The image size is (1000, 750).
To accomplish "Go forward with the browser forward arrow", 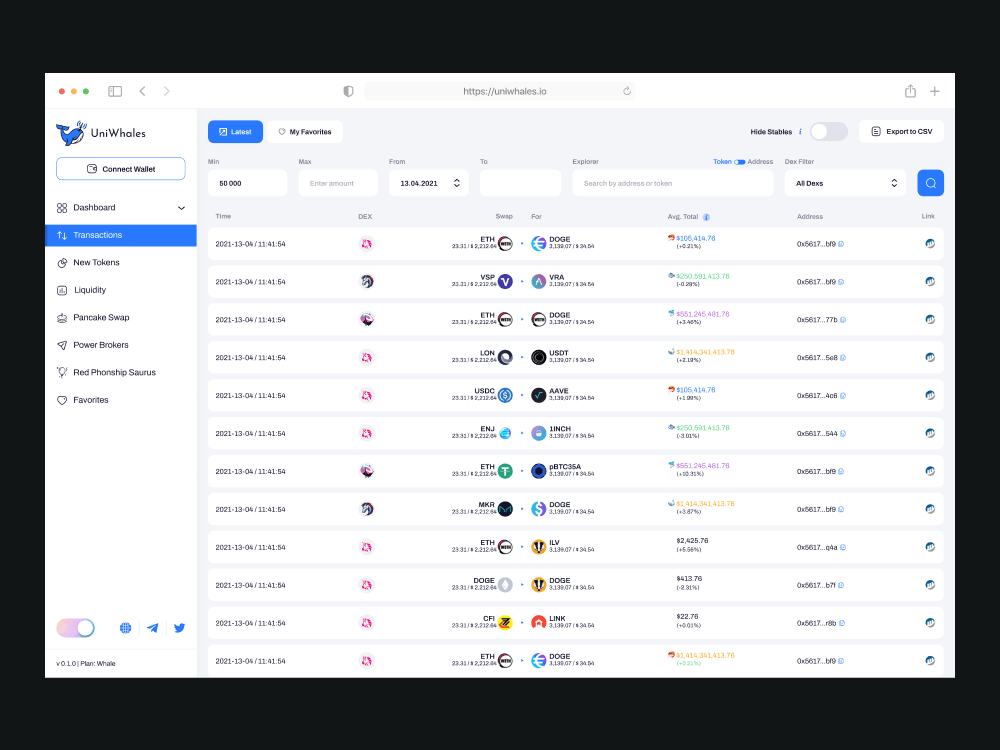I will [x=166, y=91].
